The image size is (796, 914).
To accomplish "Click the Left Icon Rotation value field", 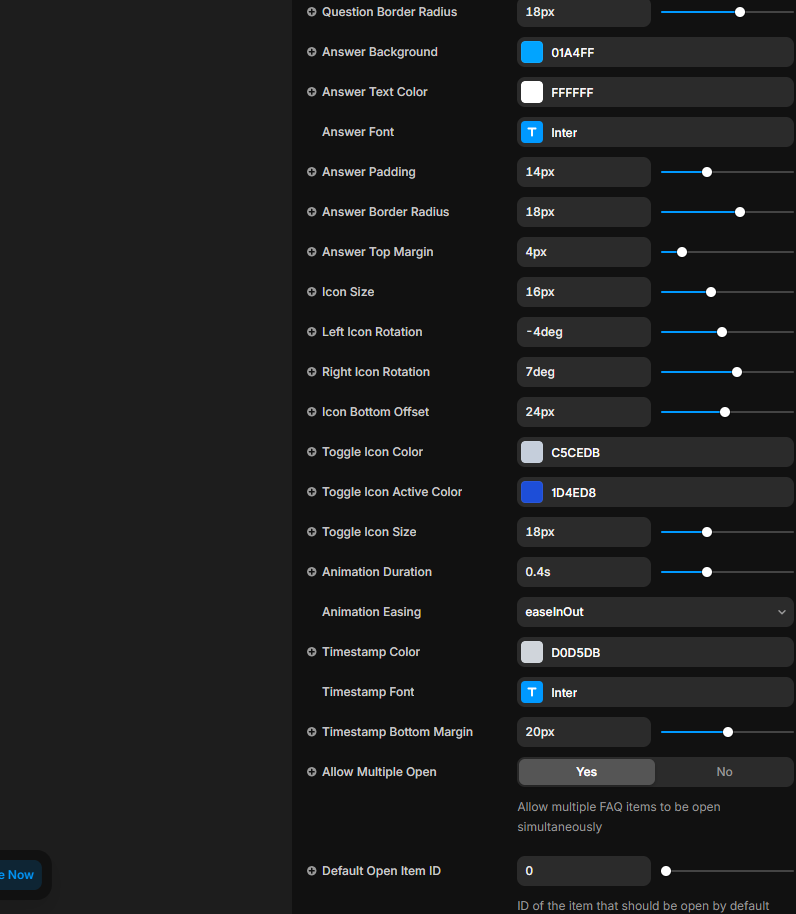I will pos(584,332).
